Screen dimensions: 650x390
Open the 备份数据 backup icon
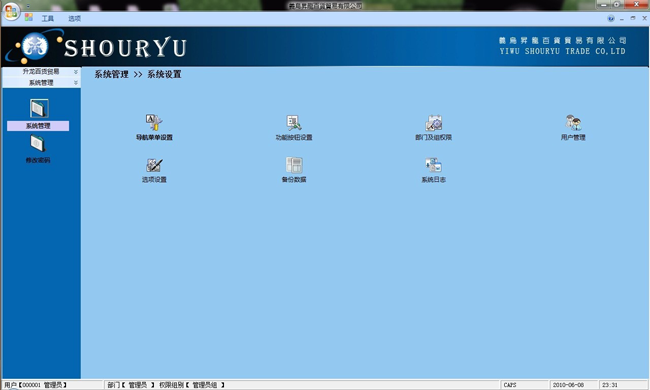click(293, 165)
